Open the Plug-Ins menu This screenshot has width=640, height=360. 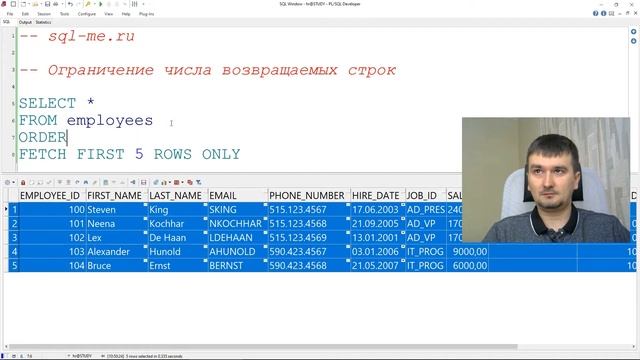147,14
